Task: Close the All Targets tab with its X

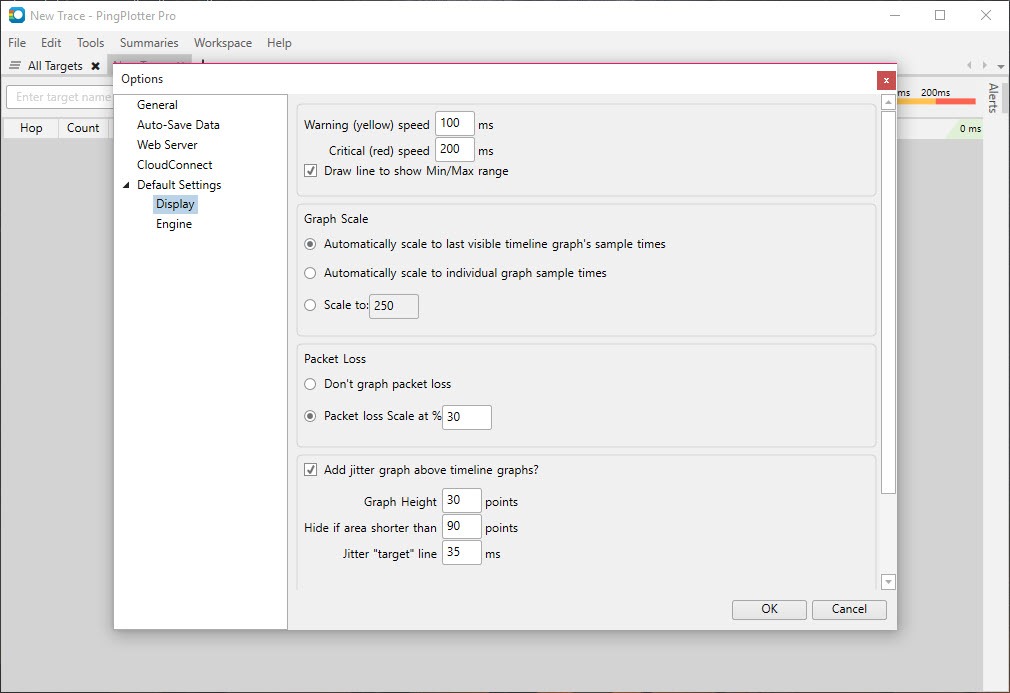Action: (95, 66)
